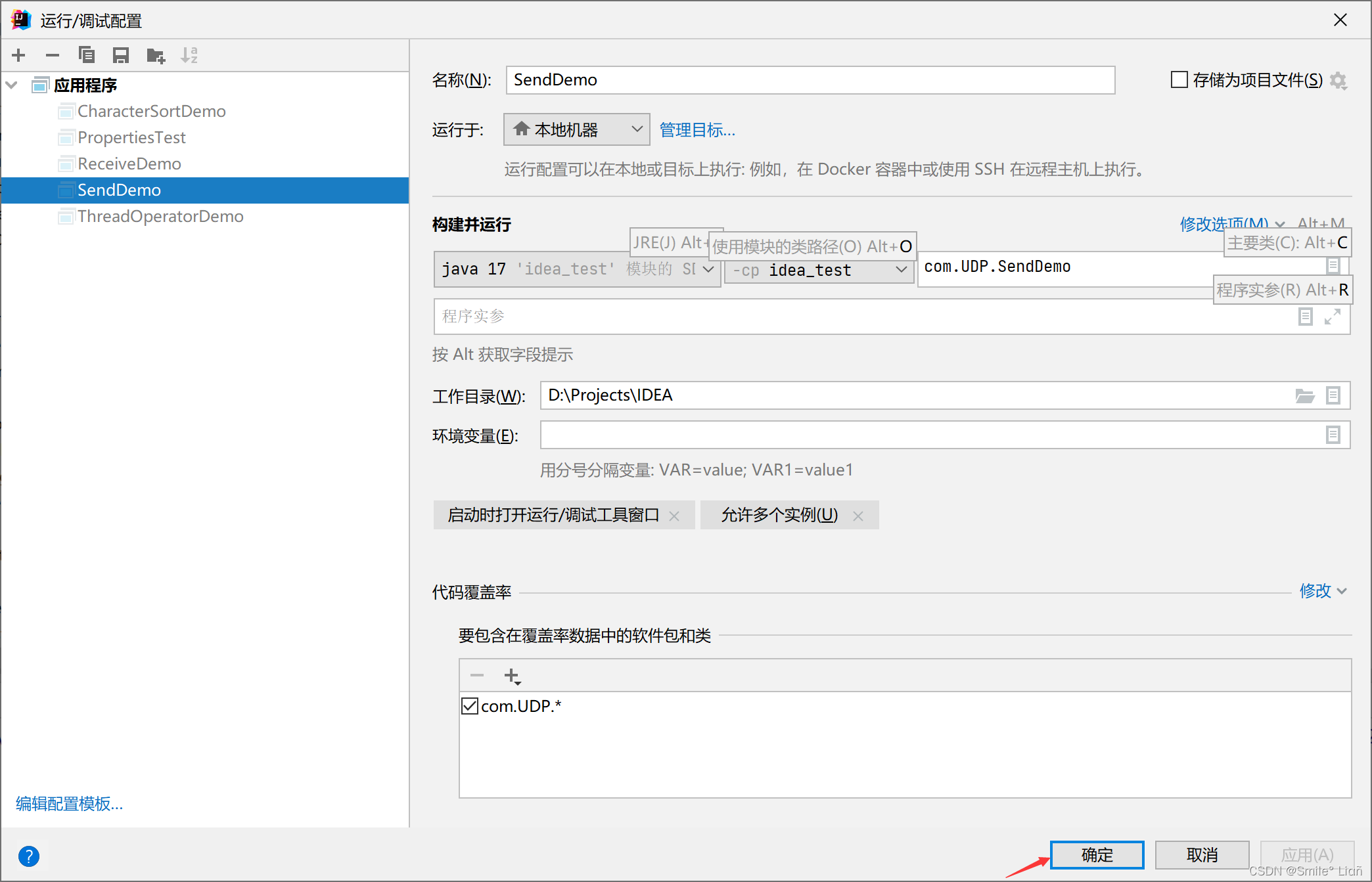Select the ThreadOperatorDemo configuration
The height and width of the screenshot is (882, 1372).
pos(160,216)
